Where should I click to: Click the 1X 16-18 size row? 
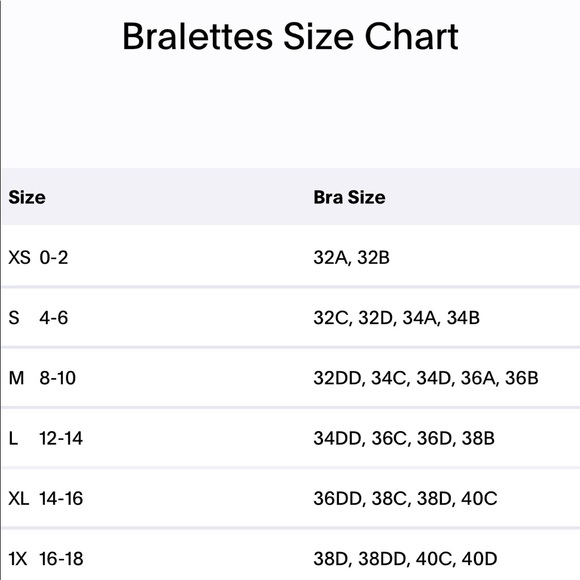[x=291, y=555]
